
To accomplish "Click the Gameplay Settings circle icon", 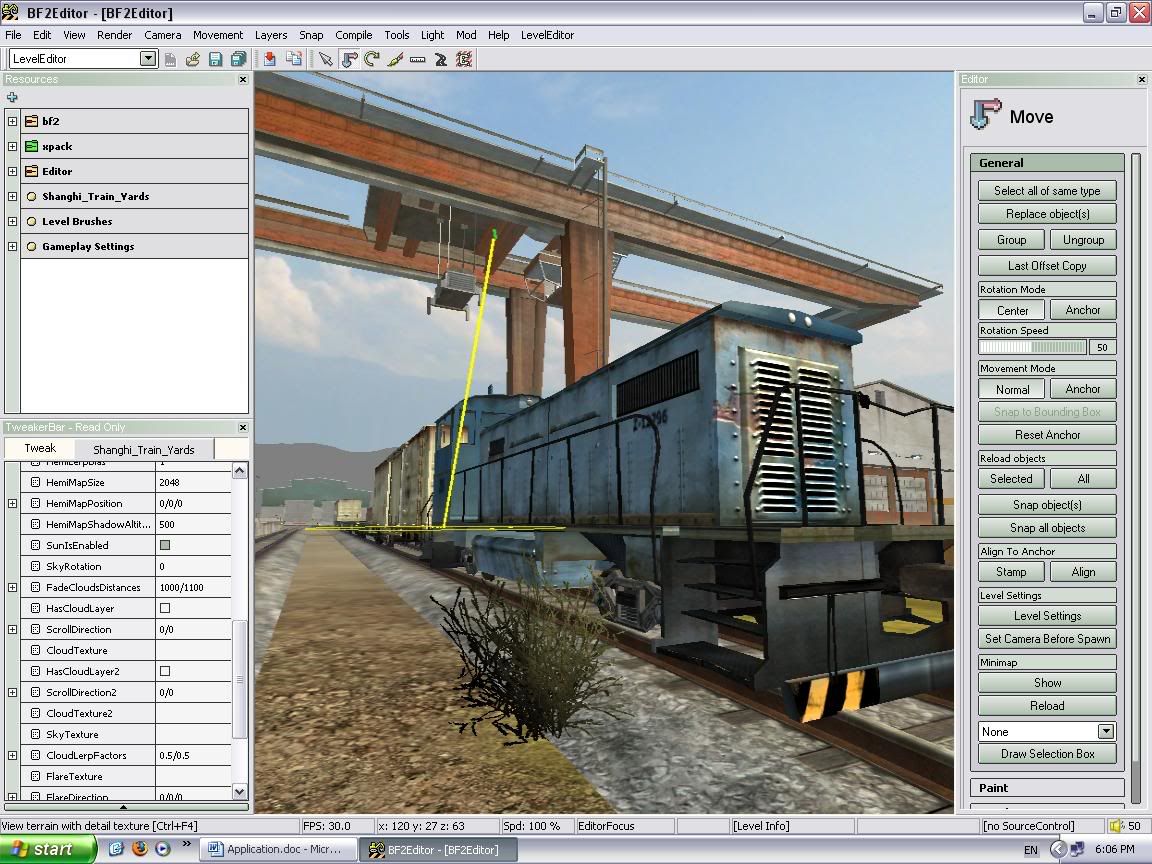I will point(32,246).
